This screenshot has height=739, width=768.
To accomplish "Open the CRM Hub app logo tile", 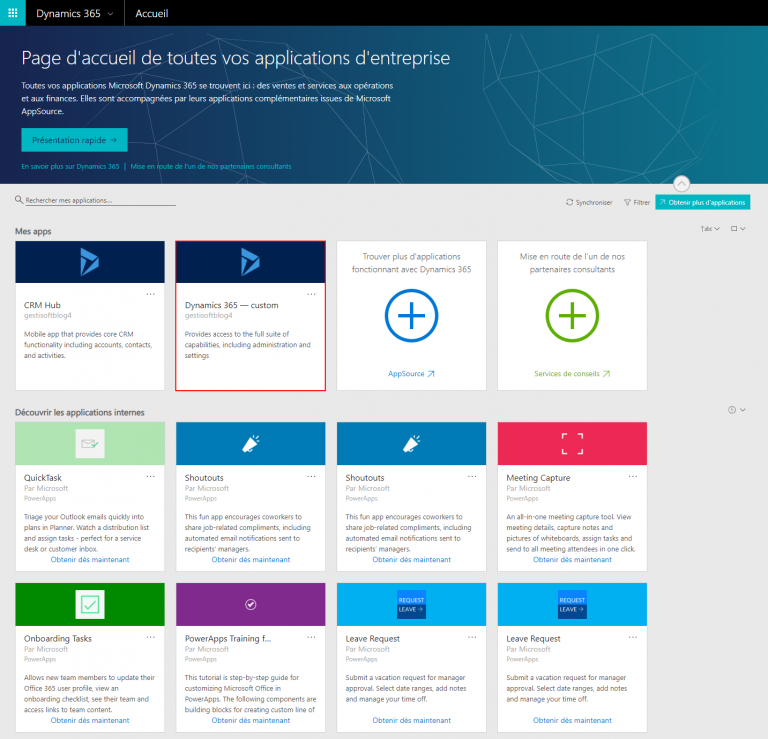I will (x=90, y=262).
